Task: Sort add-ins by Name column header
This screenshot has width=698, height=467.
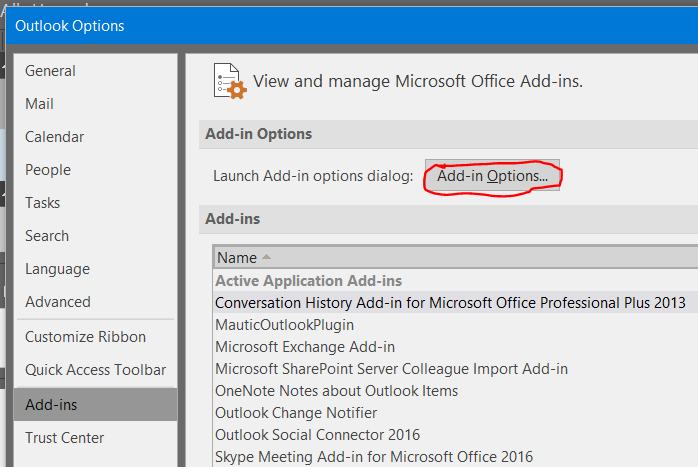Action: coord(238,258)
